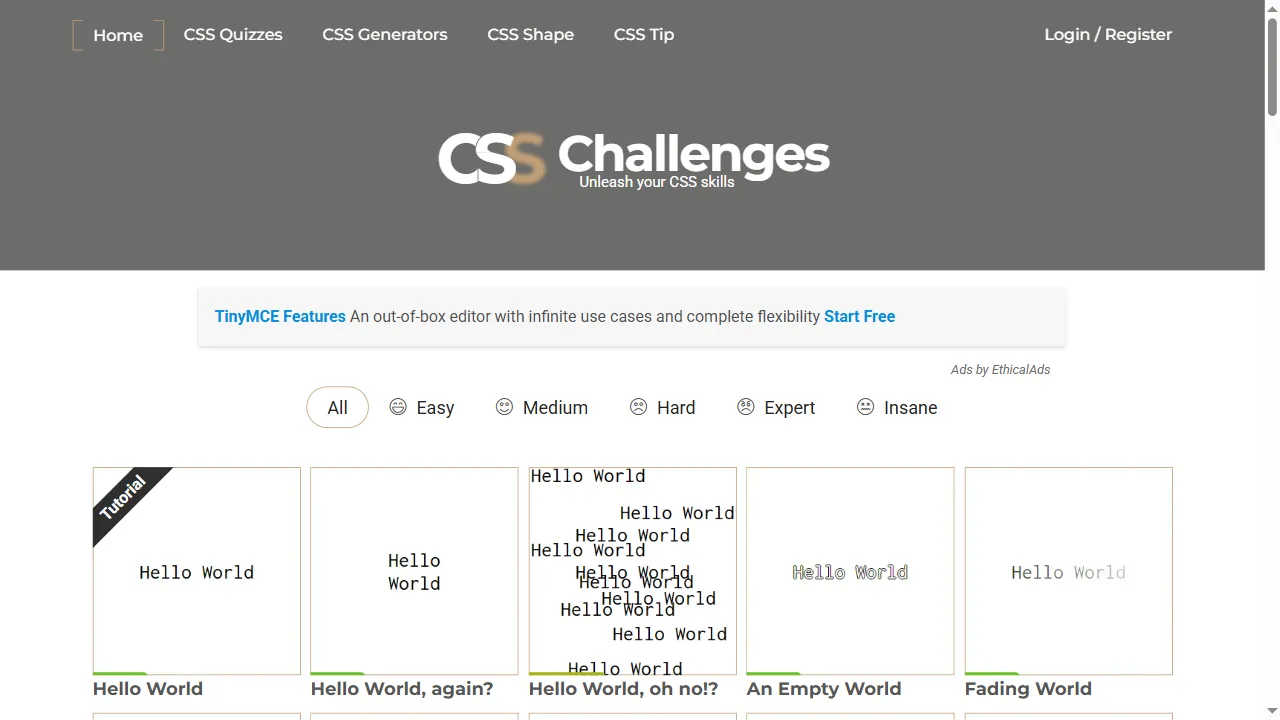Click the frowning face icon beside Hard
Viewport: 1280px width, 720px height.
click(x=639, y=407)
